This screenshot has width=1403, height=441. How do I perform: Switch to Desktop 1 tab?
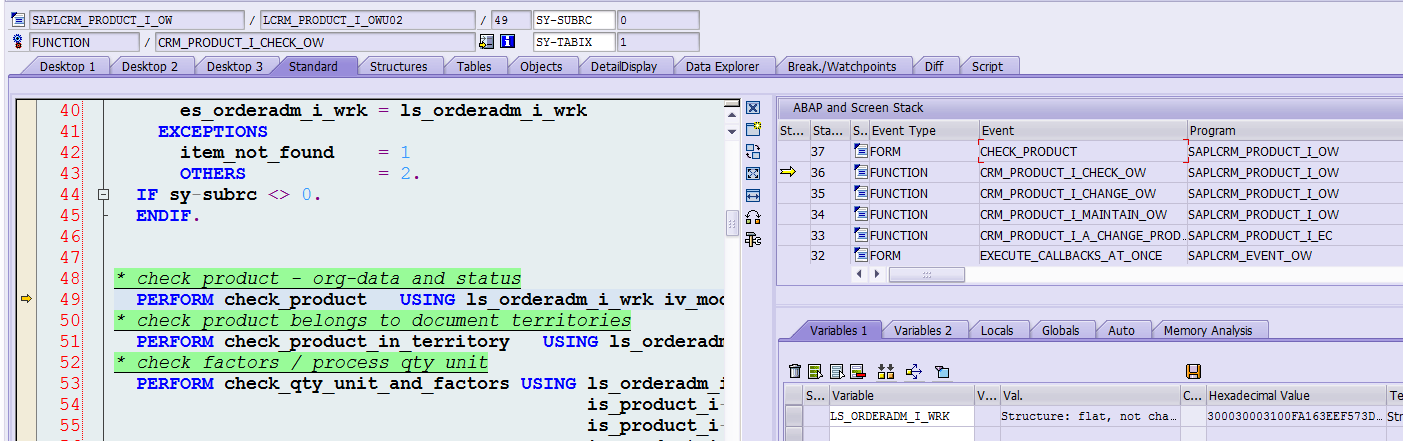point(67,66)
